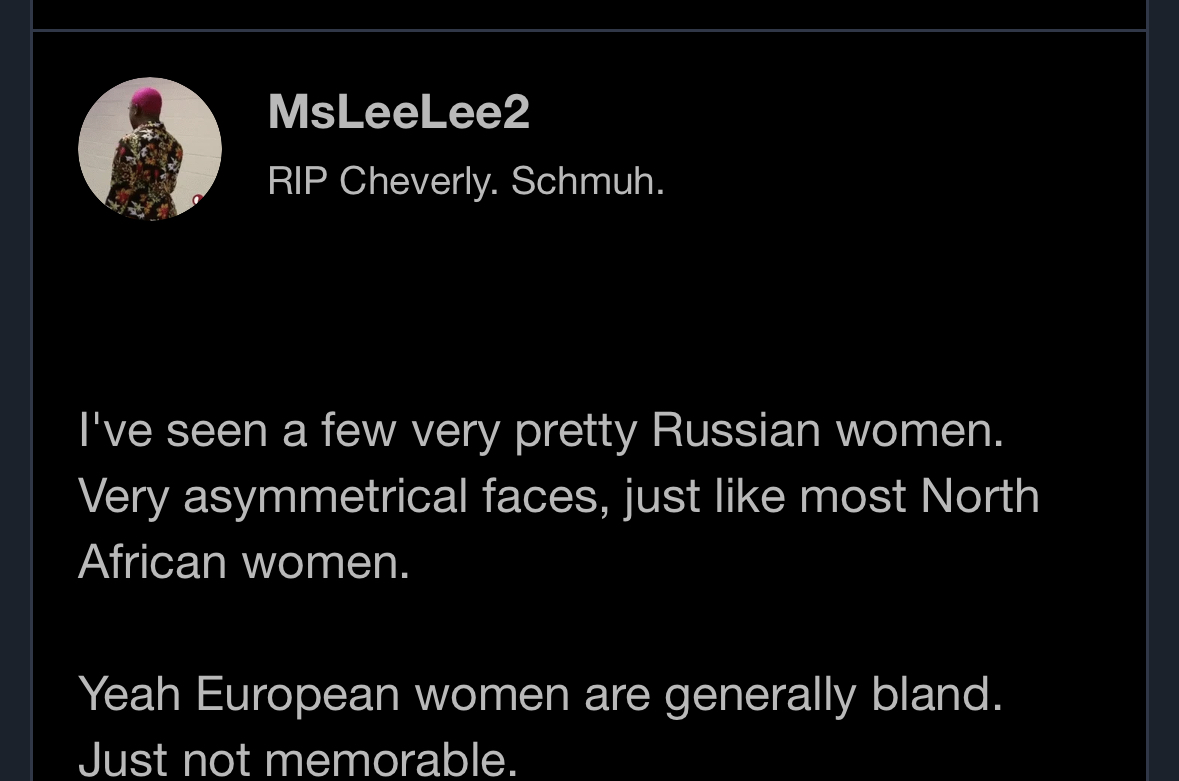This screenshot has width=1179, height=781.
Task: Click the word 'Russian' in the post
Action: coord(735,431)
